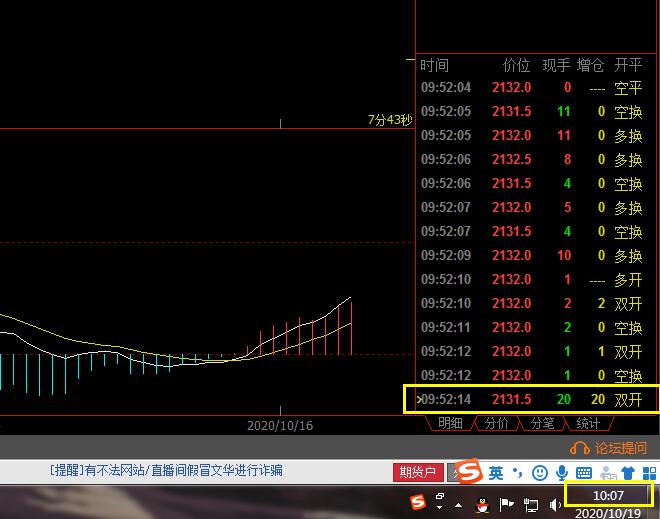Screen dimensions: 660x519
Task: Open Sogou emoji smiley panel
Action: tap(540, 473)
